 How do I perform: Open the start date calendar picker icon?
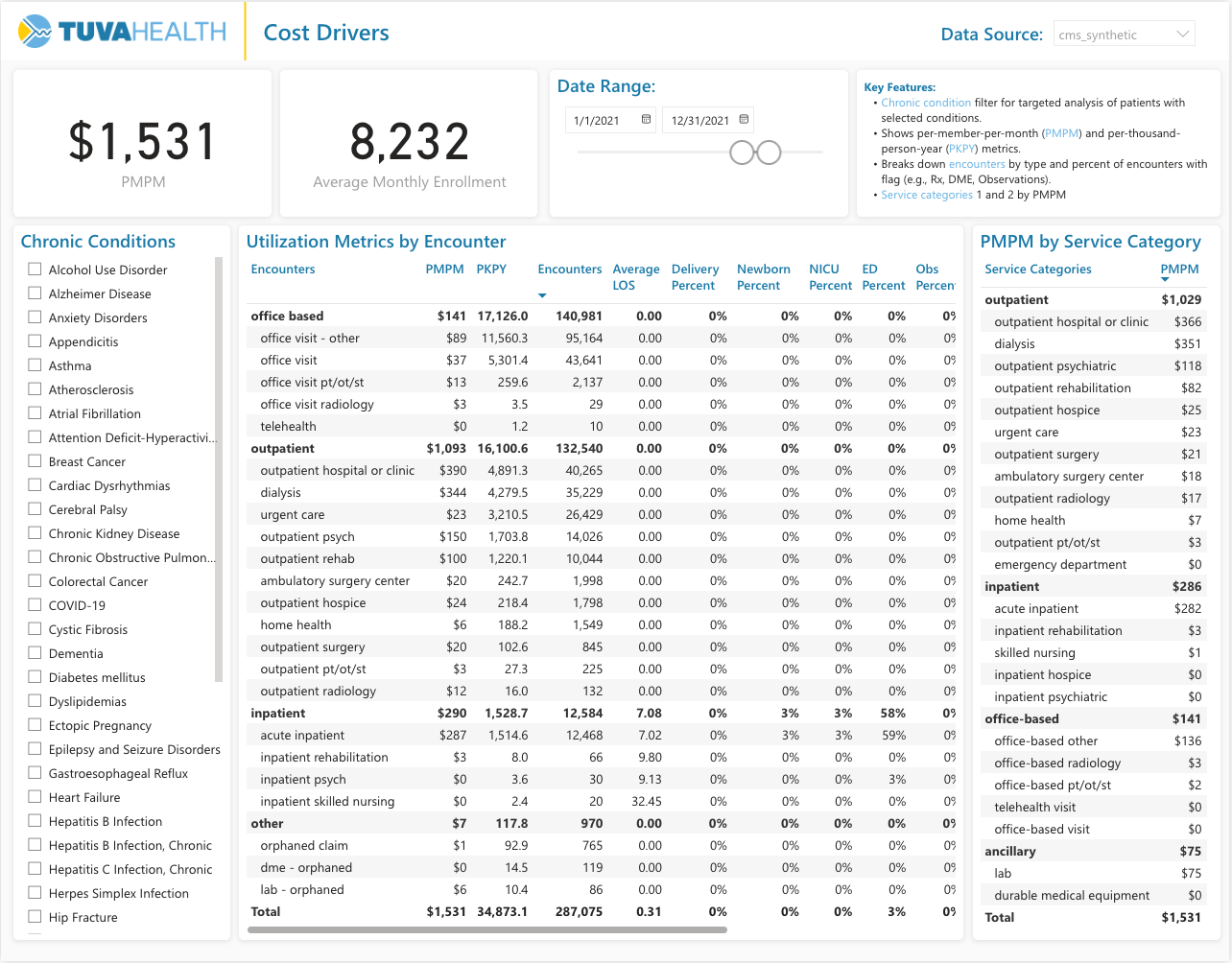[x=646, y=120]
